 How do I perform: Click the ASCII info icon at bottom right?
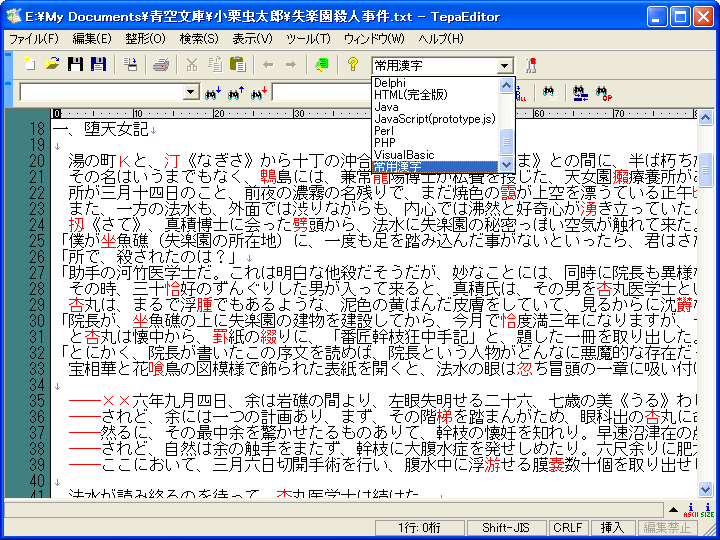[690, 510]
